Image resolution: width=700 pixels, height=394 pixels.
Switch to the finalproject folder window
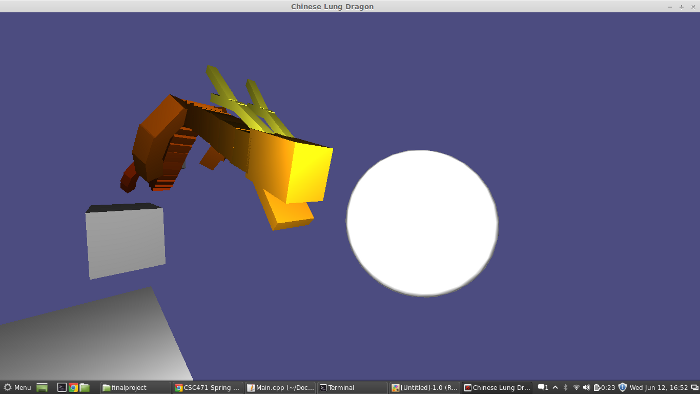pos(136,387)
